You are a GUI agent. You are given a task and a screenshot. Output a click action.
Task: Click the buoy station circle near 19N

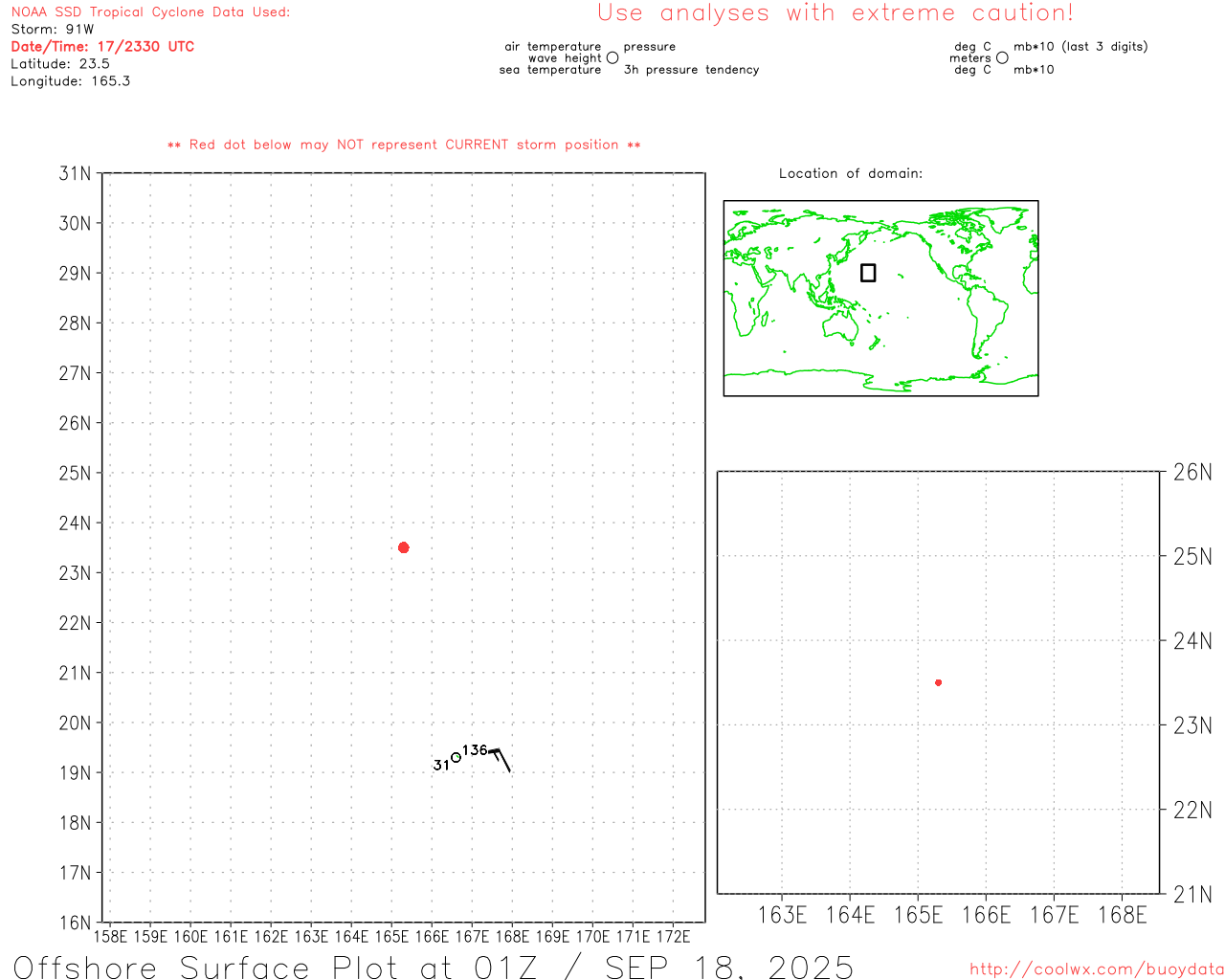tap(457, 757)
